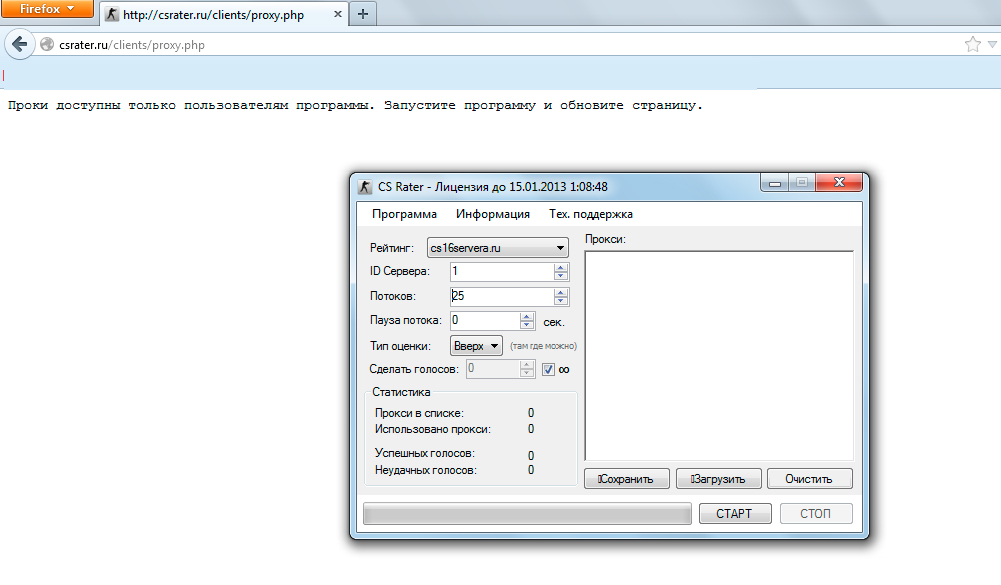The image size is (1001, 585).
Task: Click the Потоков field showing 25
Action: (502, 296)
